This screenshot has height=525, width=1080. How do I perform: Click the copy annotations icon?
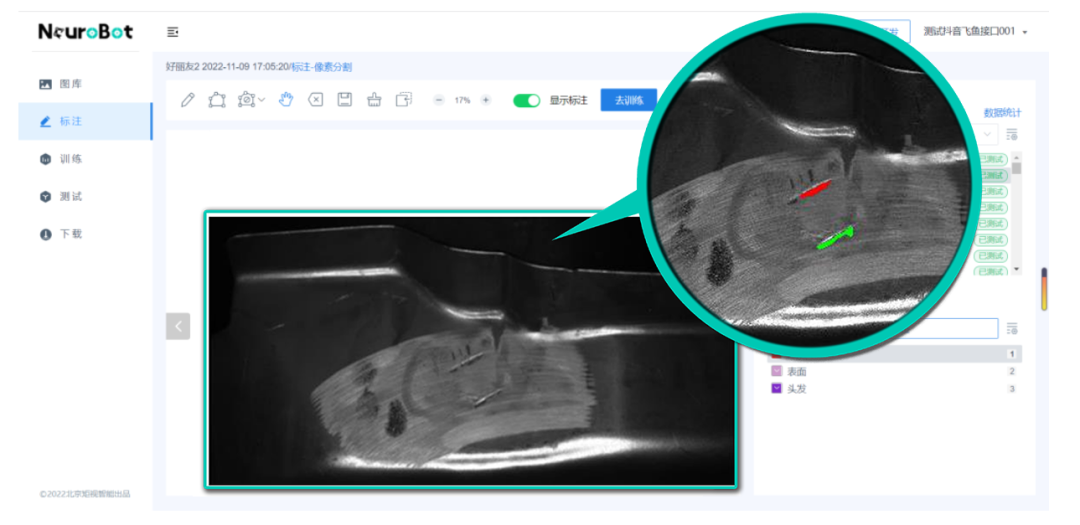coord(404,100)
